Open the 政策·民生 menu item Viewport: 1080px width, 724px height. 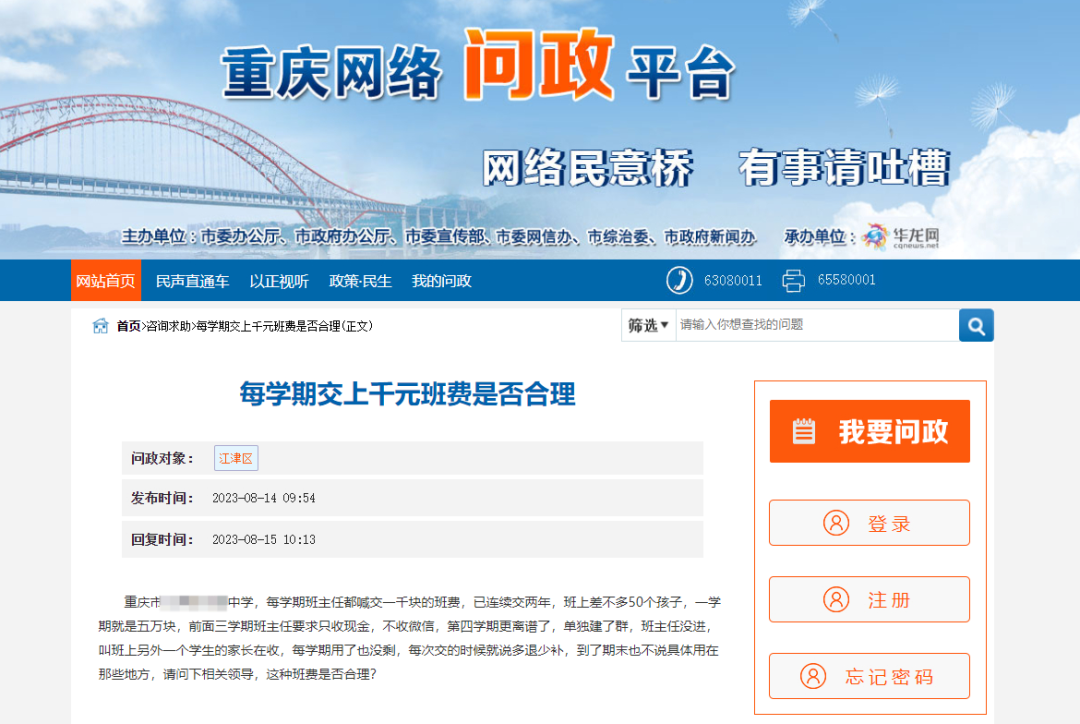[360, 281]
